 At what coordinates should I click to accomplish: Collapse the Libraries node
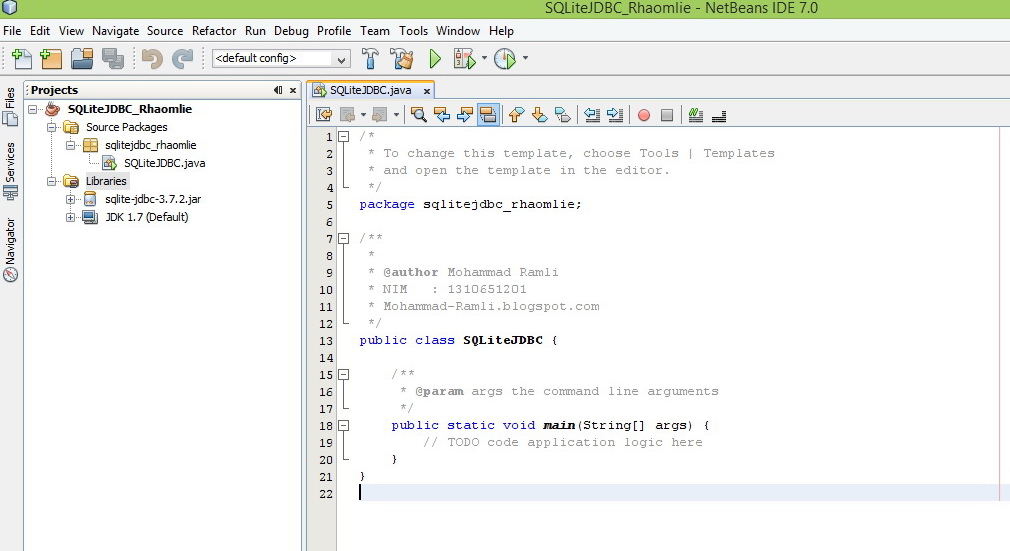click(52, 182)
